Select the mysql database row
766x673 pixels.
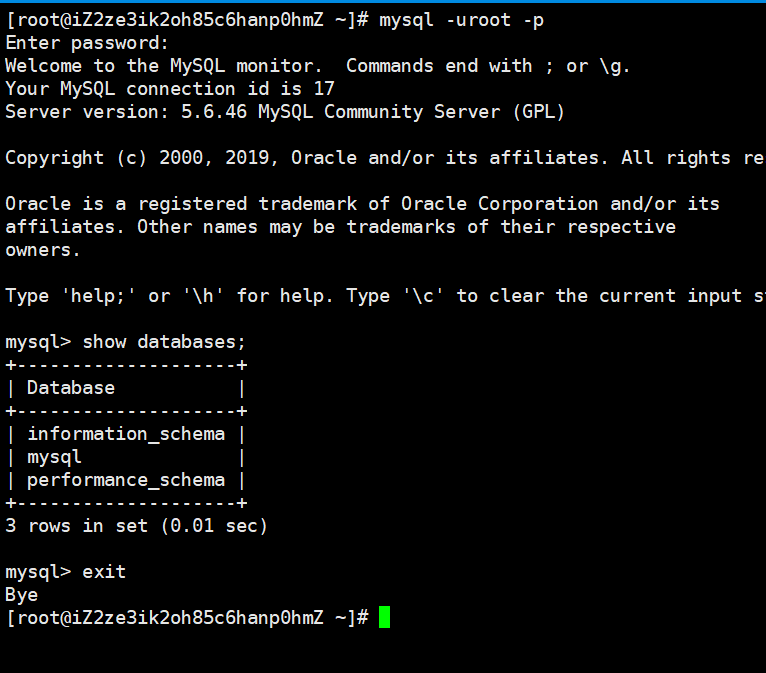pyautogui.click(x=126, y=457)
